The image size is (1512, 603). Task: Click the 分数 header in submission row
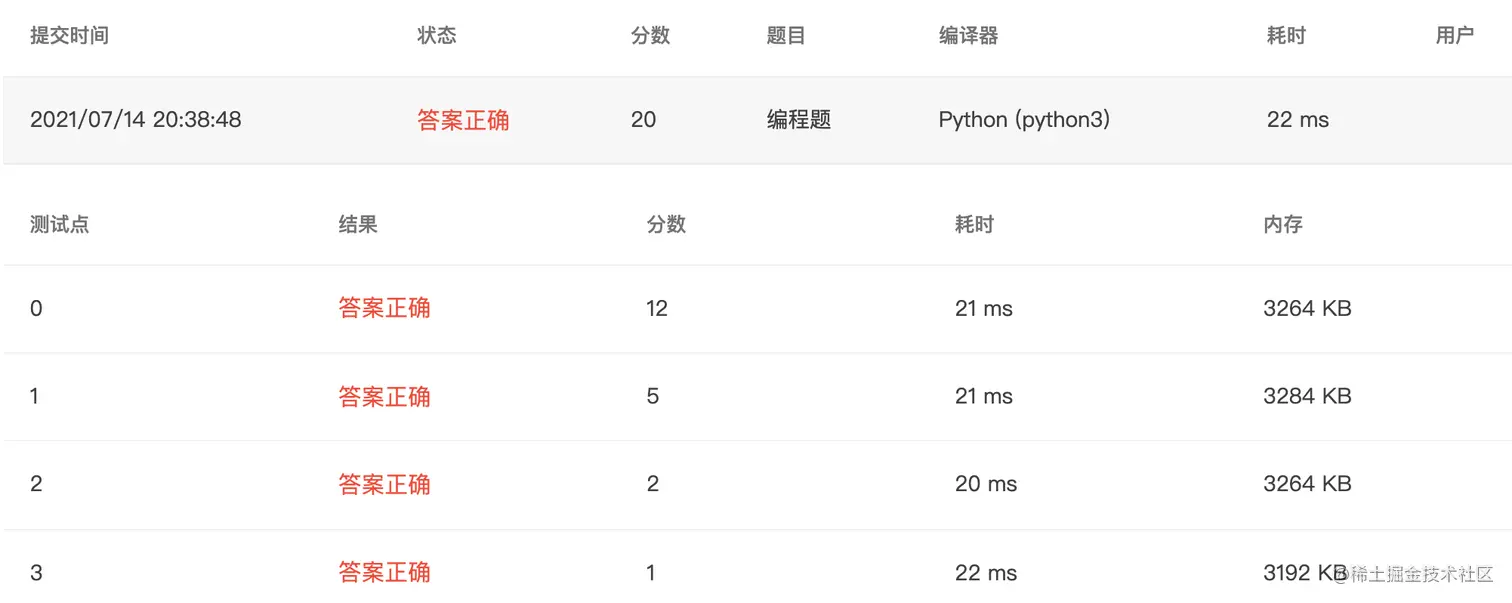click(651, 36)
